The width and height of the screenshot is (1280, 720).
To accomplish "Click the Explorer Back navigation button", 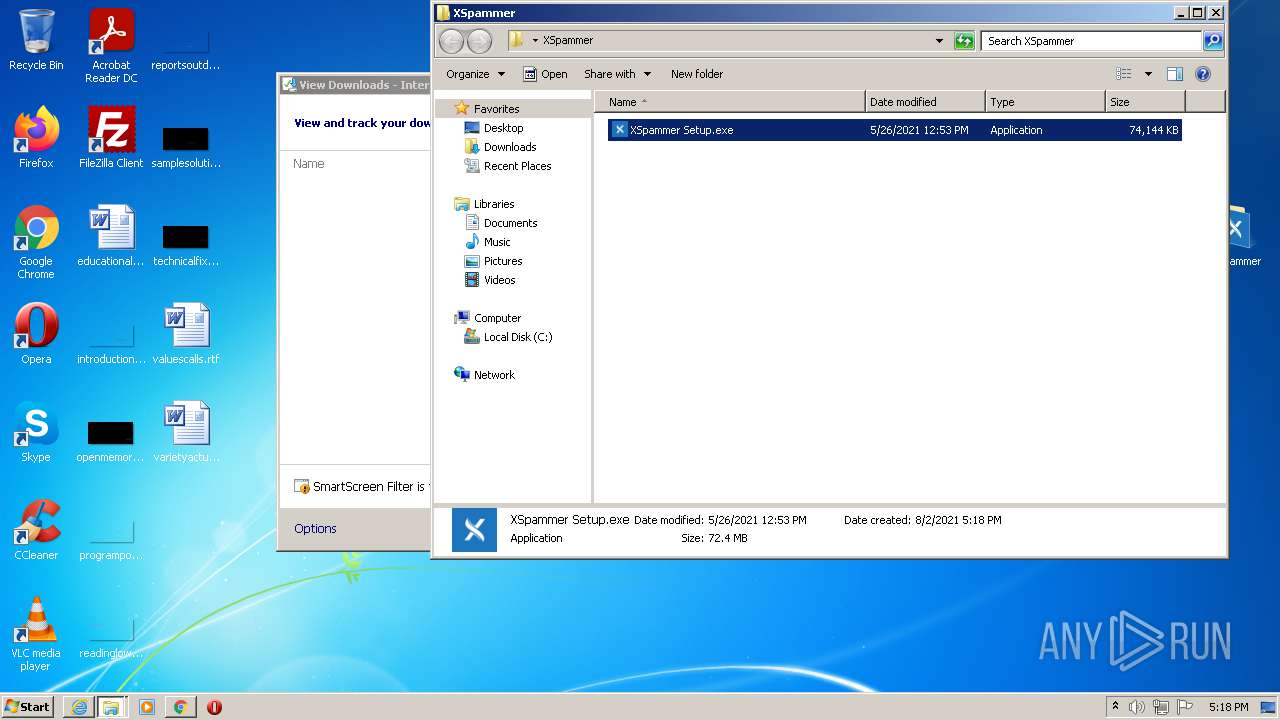I will tap(452, 41).
